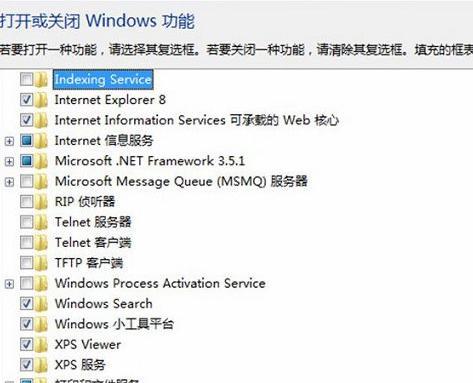Expand the Internet 信息服务 tree node

point(9,141)
